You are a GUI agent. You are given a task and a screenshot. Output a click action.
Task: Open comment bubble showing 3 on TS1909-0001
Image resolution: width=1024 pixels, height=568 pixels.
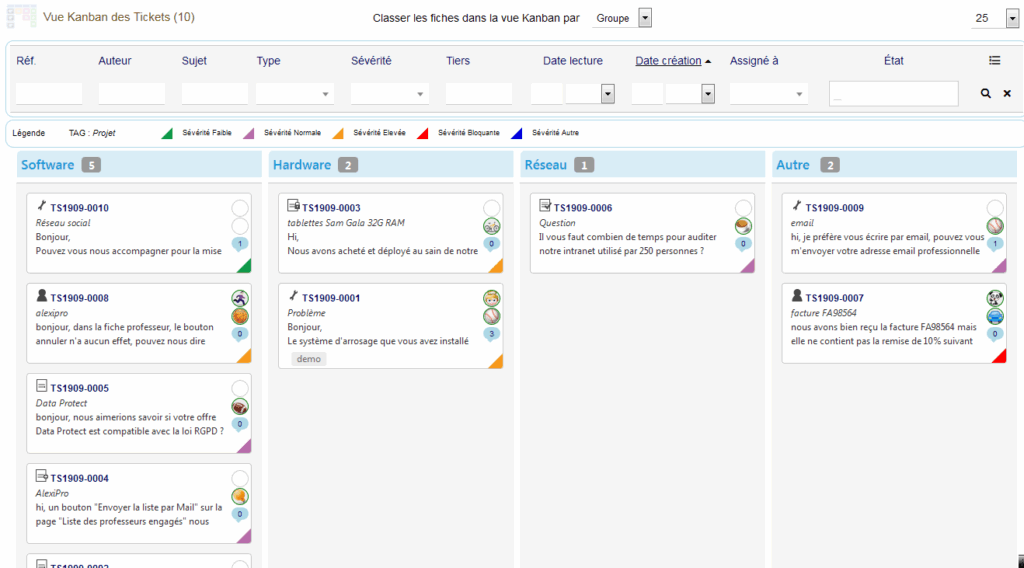[491, 334]
